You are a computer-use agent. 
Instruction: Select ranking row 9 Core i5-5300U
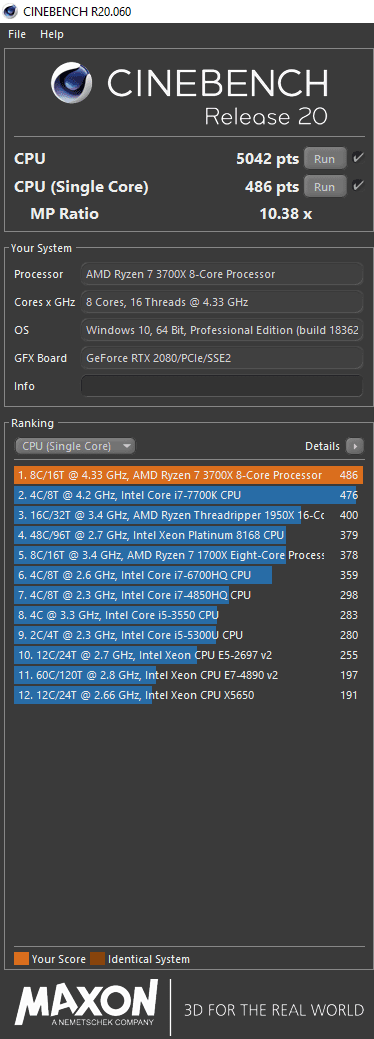click(x=188, y=635)
